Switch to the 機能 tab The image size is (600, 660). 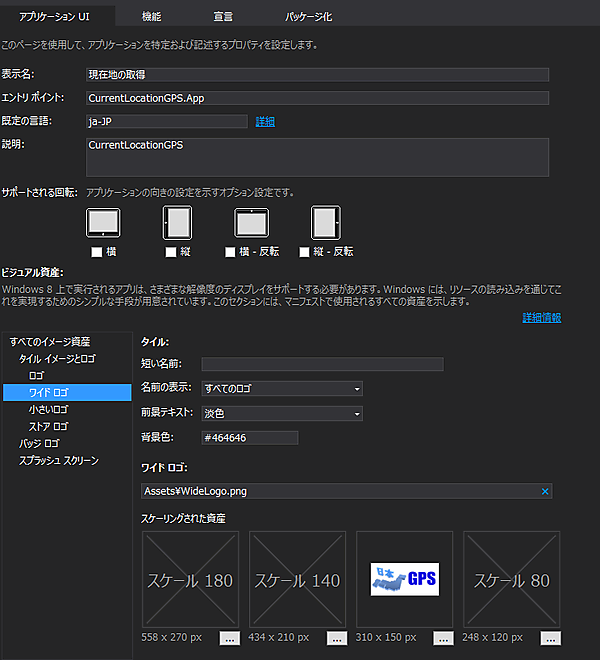pyautogui.click(x=151, y=17)
